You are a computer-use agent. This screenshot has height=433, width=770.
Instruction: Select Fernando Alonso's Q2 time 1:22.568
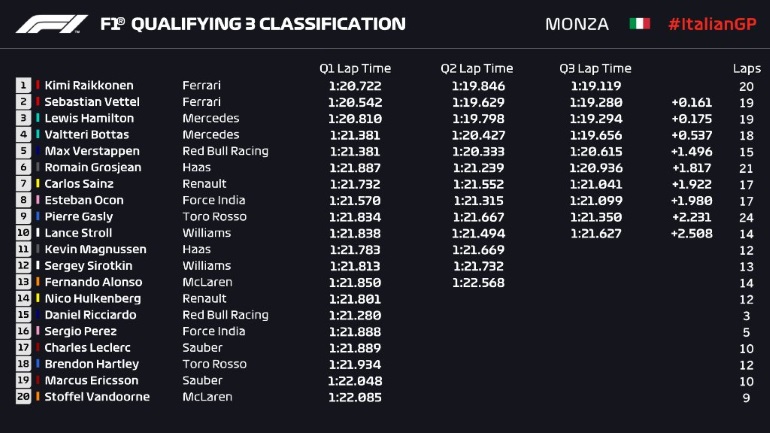476,282
